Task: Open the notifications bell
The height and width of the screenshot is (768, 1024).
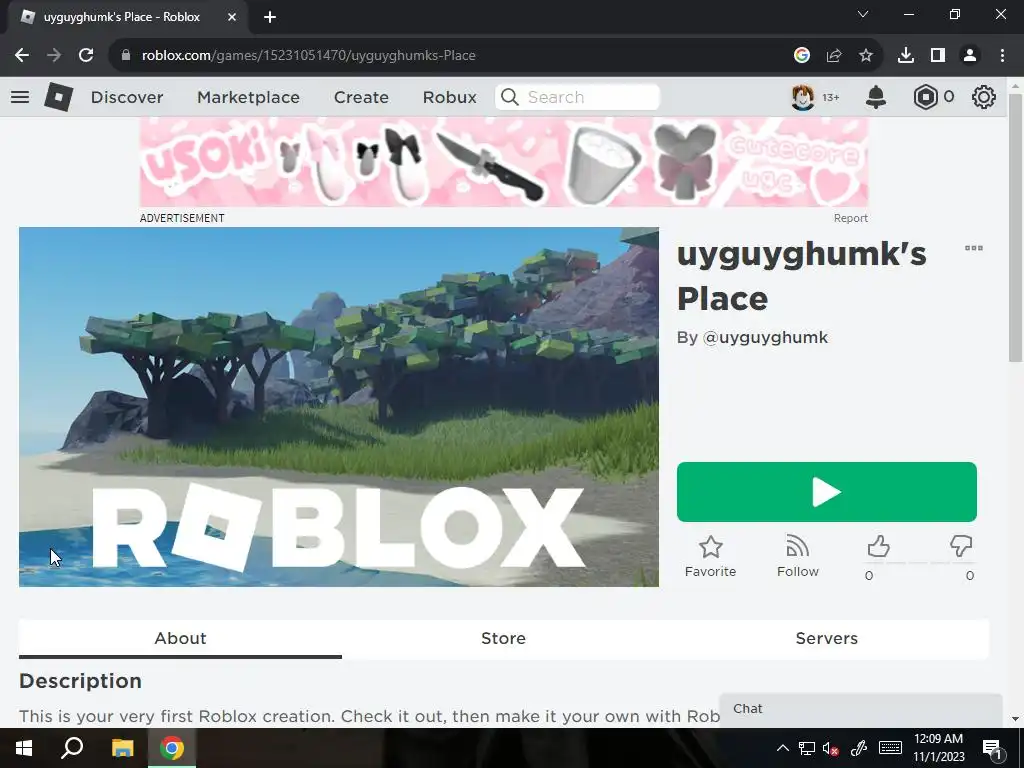Action: point(876,97)
